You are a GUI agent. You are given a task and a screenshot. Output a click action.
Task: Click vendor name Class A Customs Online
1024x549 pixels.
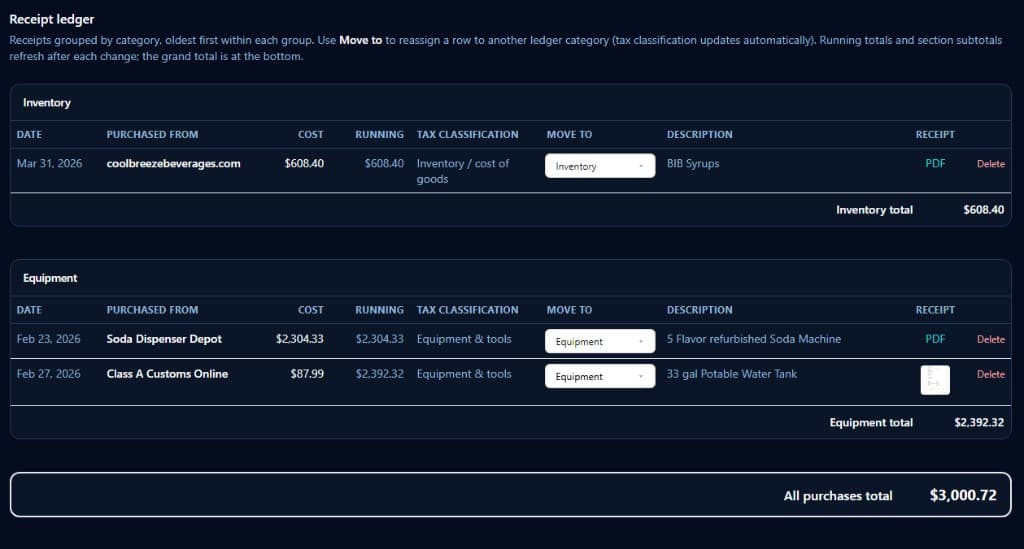[x=167, y=374]
